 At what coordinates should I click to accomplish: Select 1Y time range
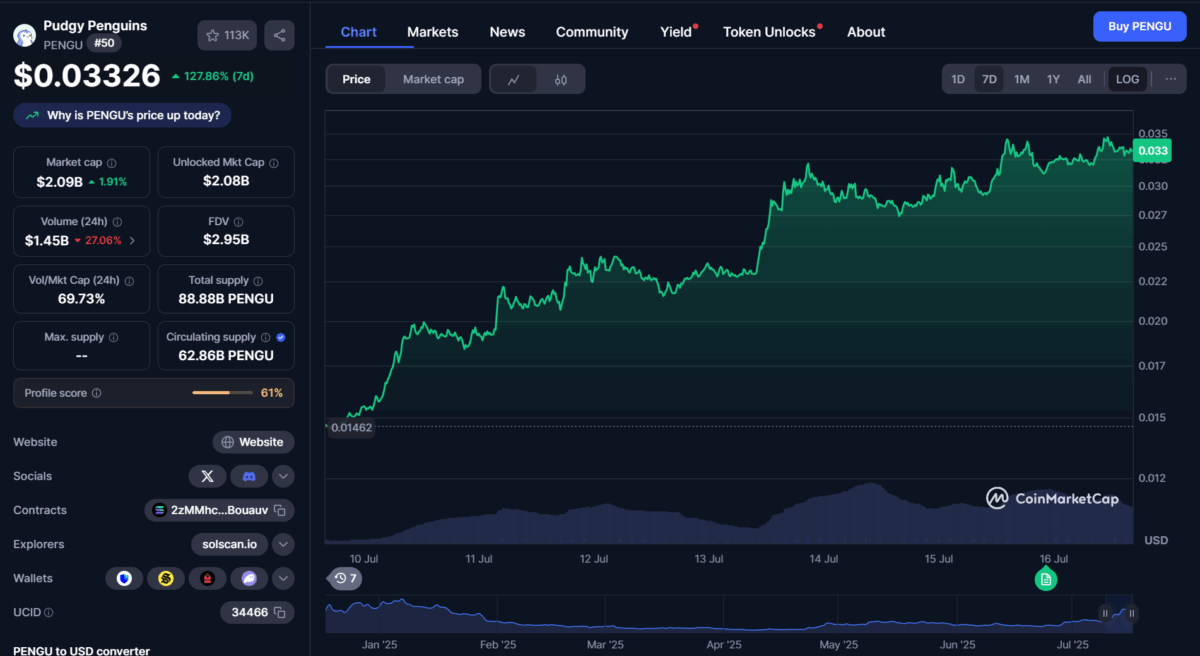(x=1053, y=79)
